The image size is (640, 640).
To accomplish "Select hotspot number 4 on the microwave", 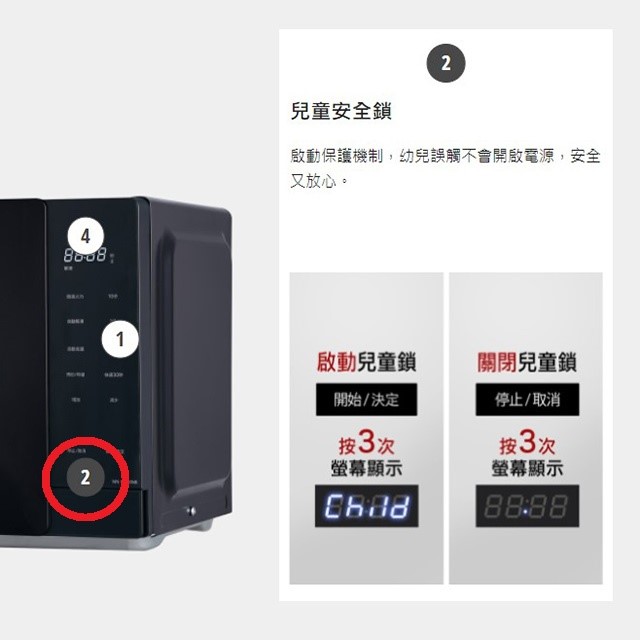I will [85, 236].
